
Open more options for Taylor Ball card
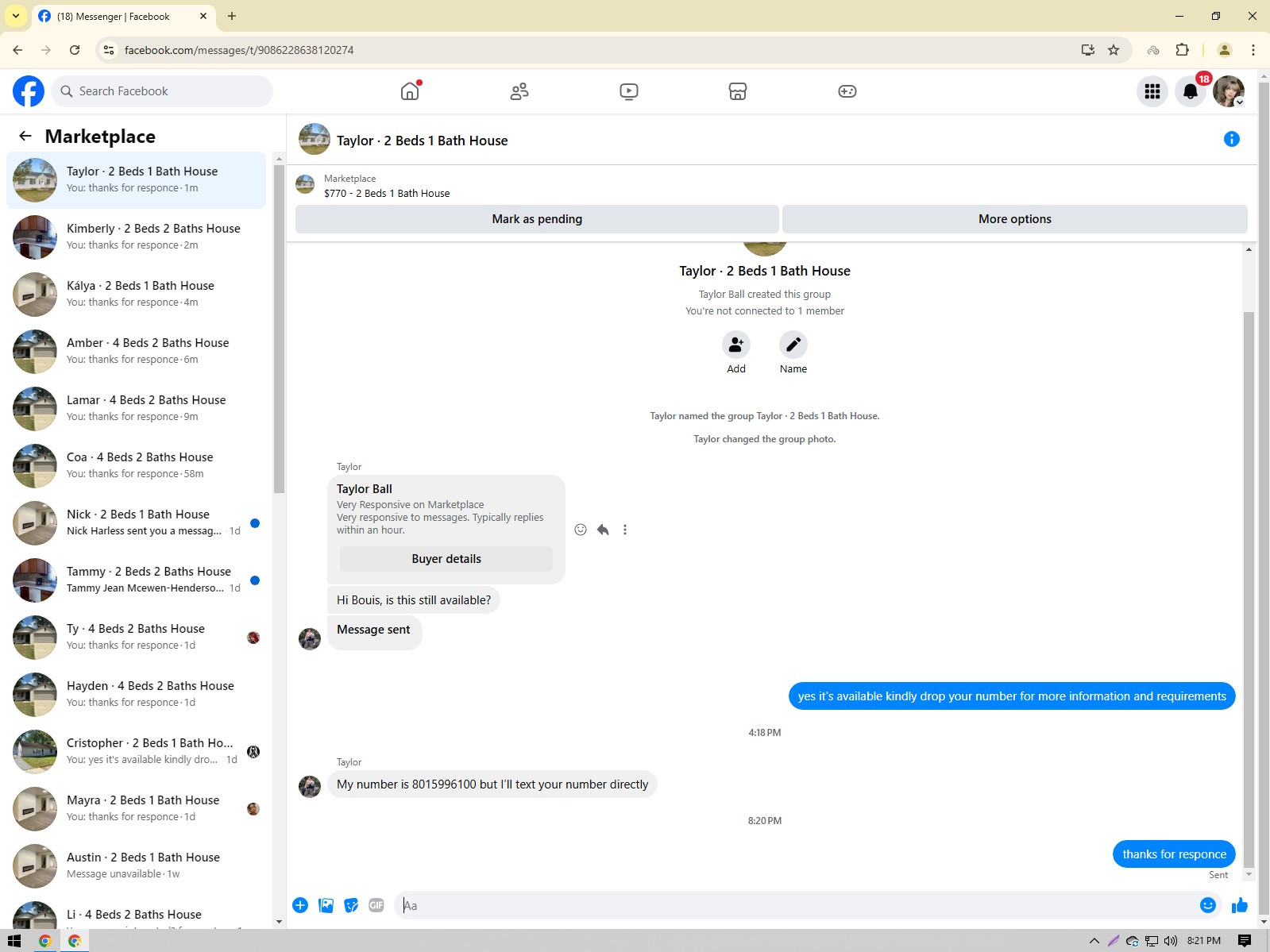coord(625,530)
